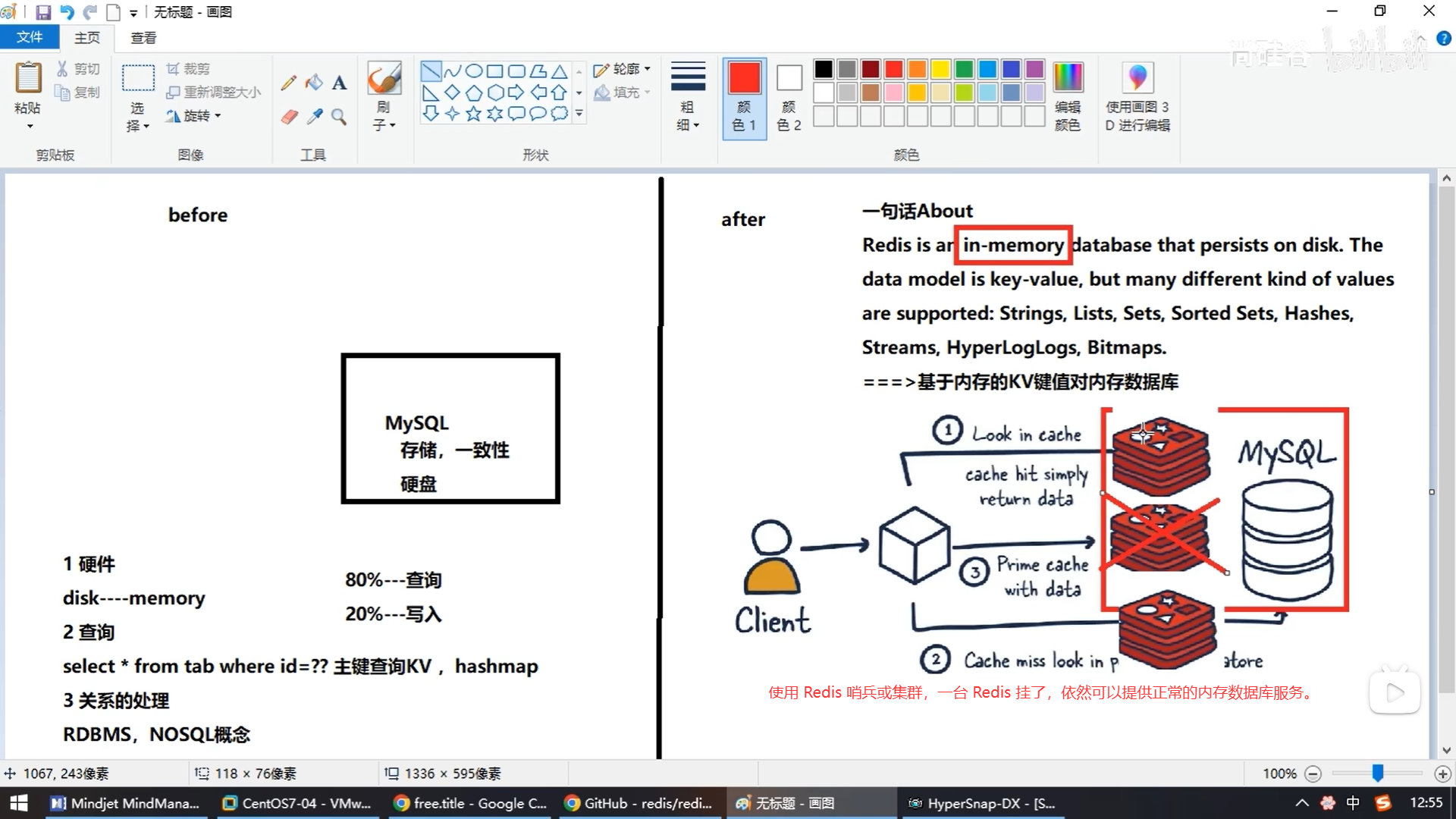Screen dimensions: 1456x819
Task: Select the Pencil tool
Action: pos(288,83)
